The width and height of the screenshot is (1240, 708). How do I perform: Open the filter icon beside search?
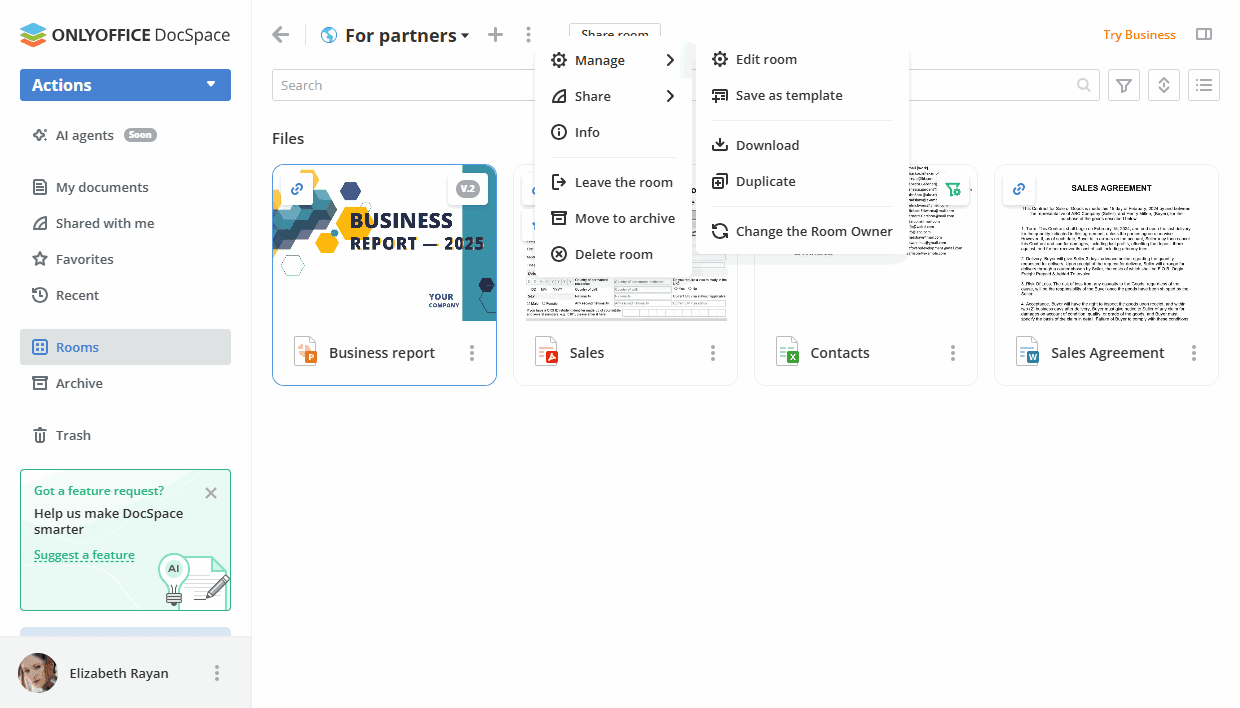point(1125,85)
